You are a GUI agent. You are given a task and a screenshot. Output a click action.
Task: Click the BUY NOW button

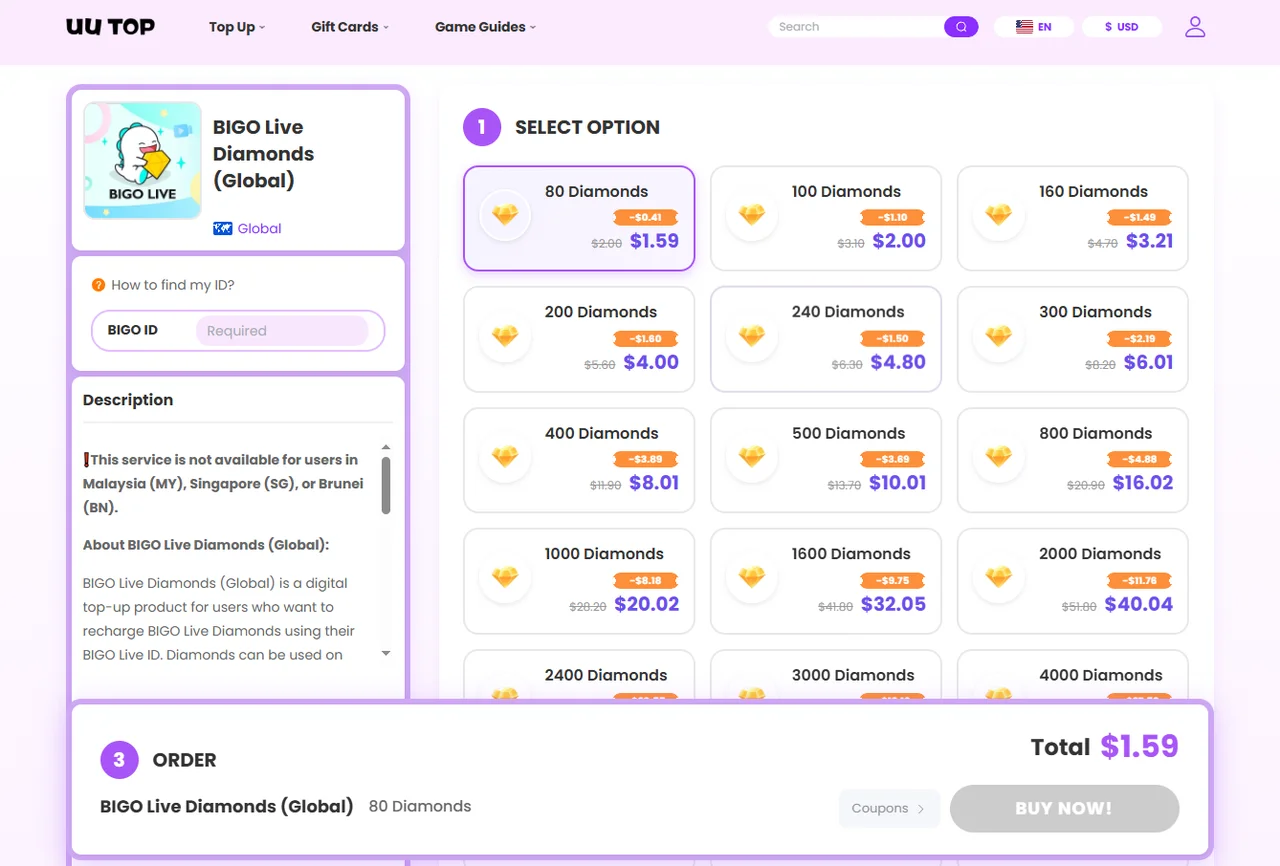1064,809
